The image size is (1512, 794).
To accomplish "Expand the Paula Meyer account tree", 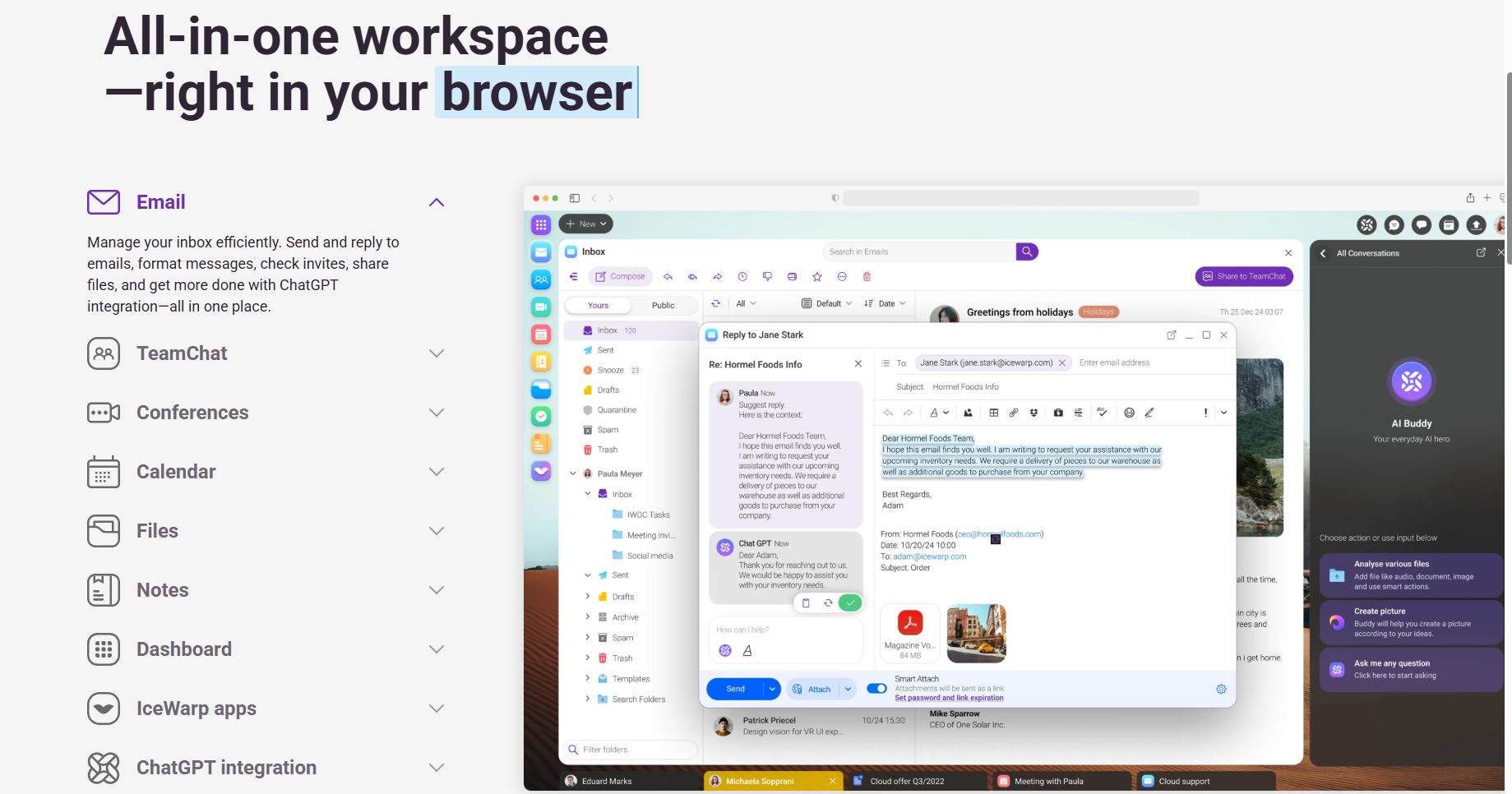I will [573, 473].
